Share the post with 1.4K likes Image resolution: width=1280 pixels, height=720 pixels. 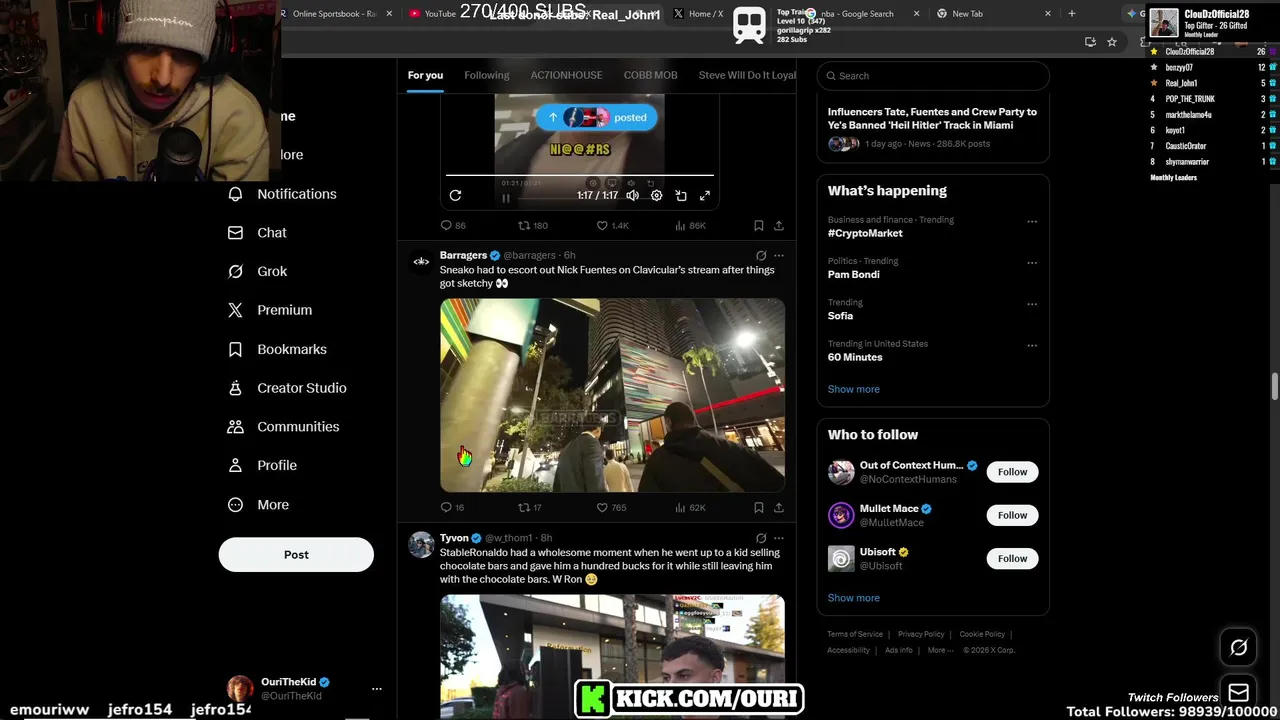[x=779, y=226]
